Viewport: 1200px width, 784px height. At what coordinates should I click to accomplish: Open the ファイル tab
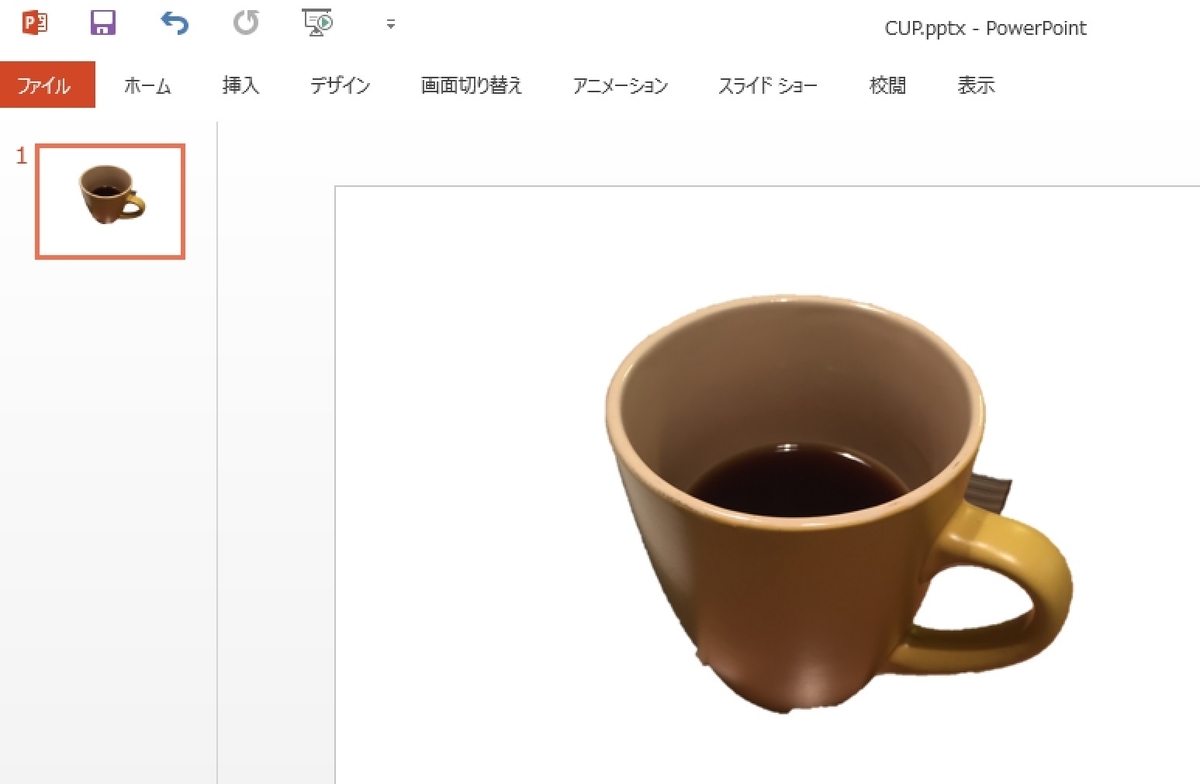click(47, 85)
